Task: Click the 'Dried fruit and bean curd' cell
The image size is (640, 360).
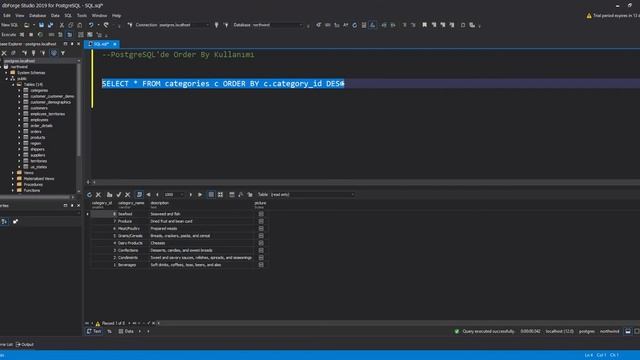Action: [201, 221]
